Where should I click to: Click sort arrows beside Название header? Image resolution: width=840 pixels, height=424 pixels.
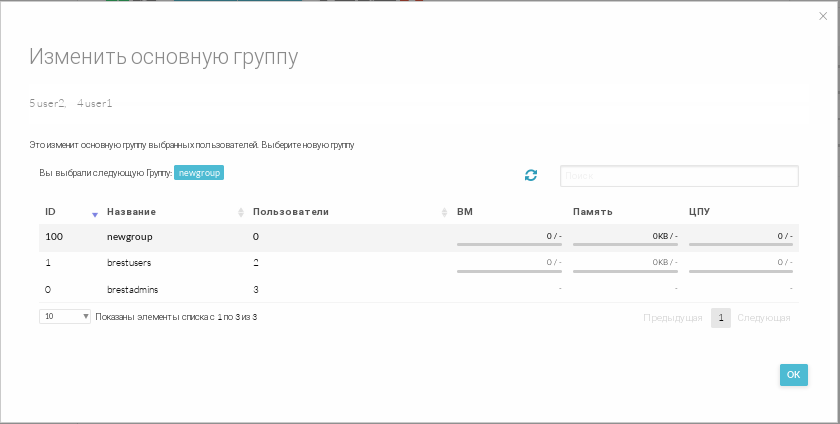241,213
